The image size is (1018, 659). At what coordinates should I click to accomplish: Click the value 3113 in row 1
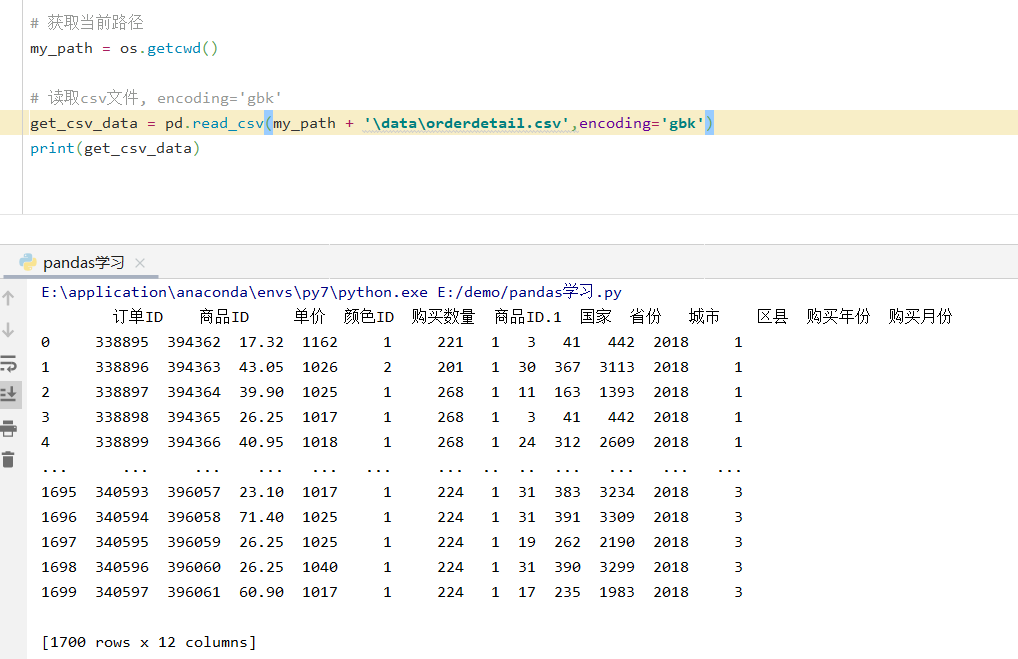click(617, 367)
